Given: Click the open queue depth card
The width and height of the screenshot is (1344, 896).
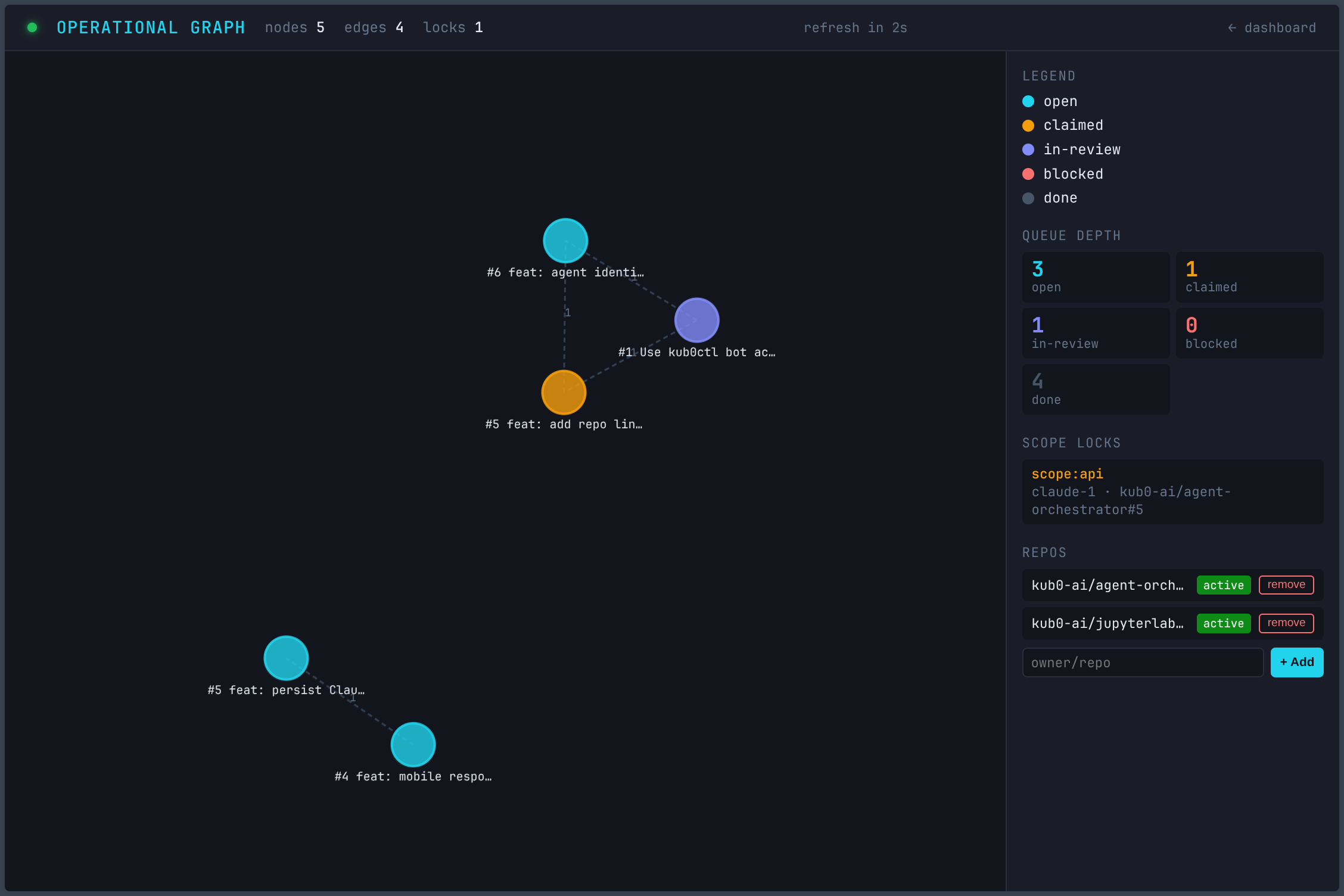Looking at the screenshot, I should 1095,277.
